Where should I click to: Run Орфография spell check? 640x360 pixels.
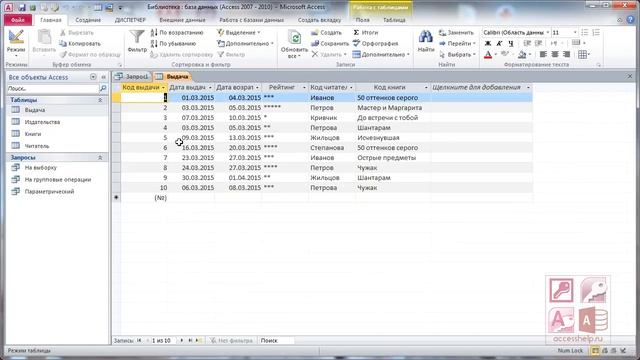(x=375, y=43)
